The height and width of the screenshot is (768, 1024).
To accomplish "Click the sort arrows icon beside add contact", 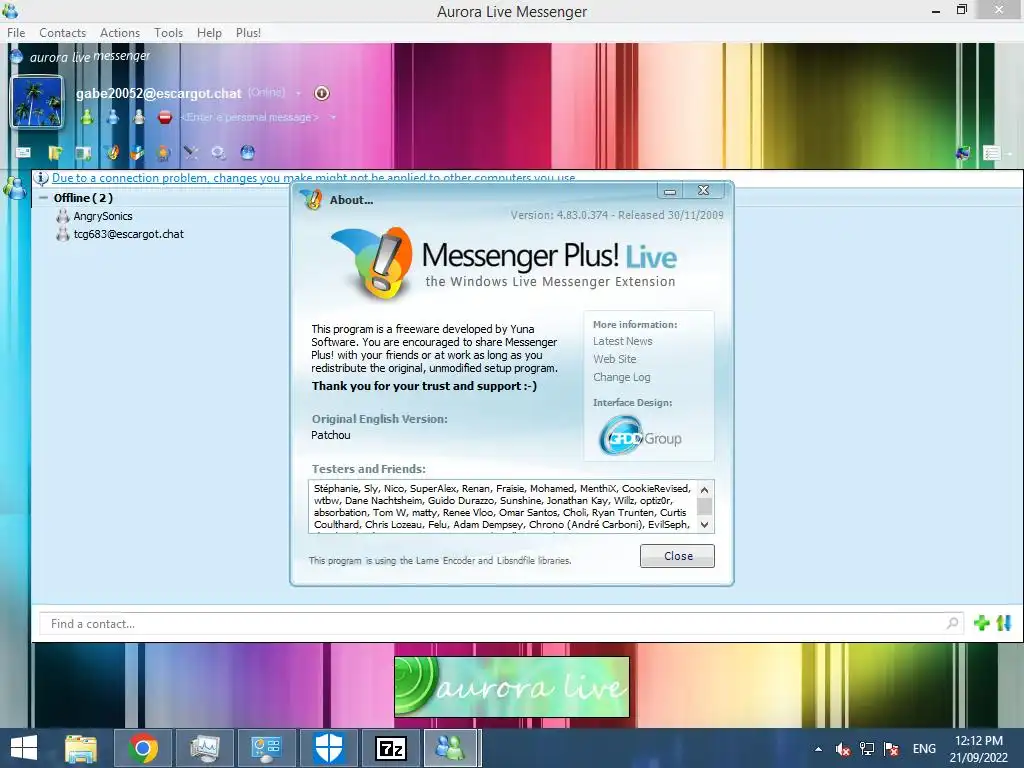I will (1004, 623).
